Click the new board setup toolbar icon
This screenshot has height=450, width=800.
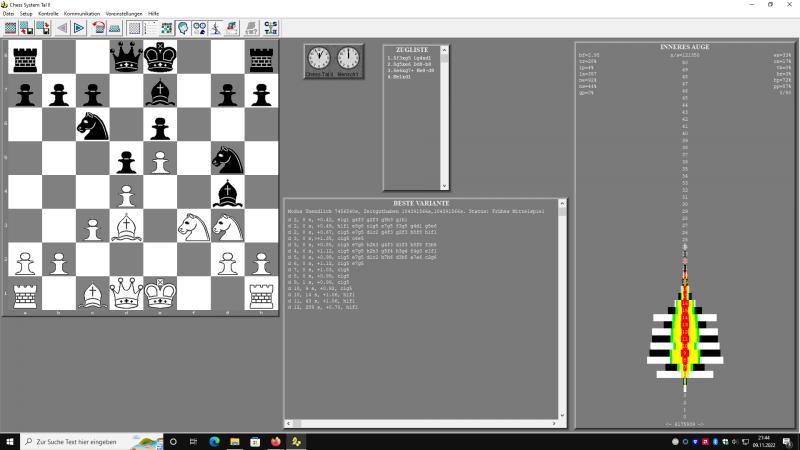point(11,28)
